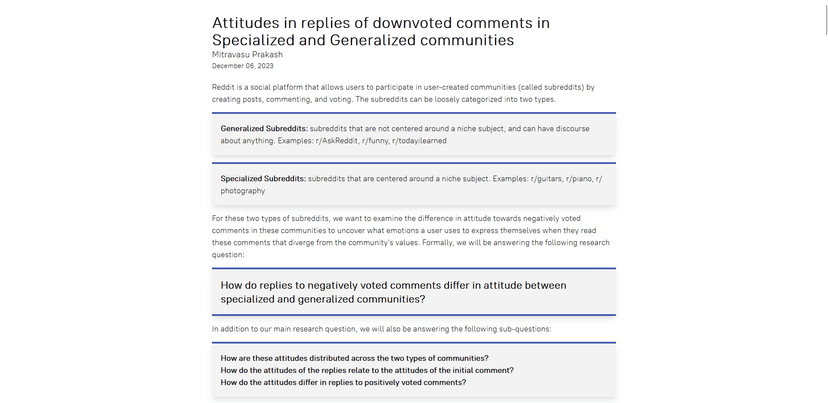Click the bold "Specialized Subreddits:" label

point(263,179)
